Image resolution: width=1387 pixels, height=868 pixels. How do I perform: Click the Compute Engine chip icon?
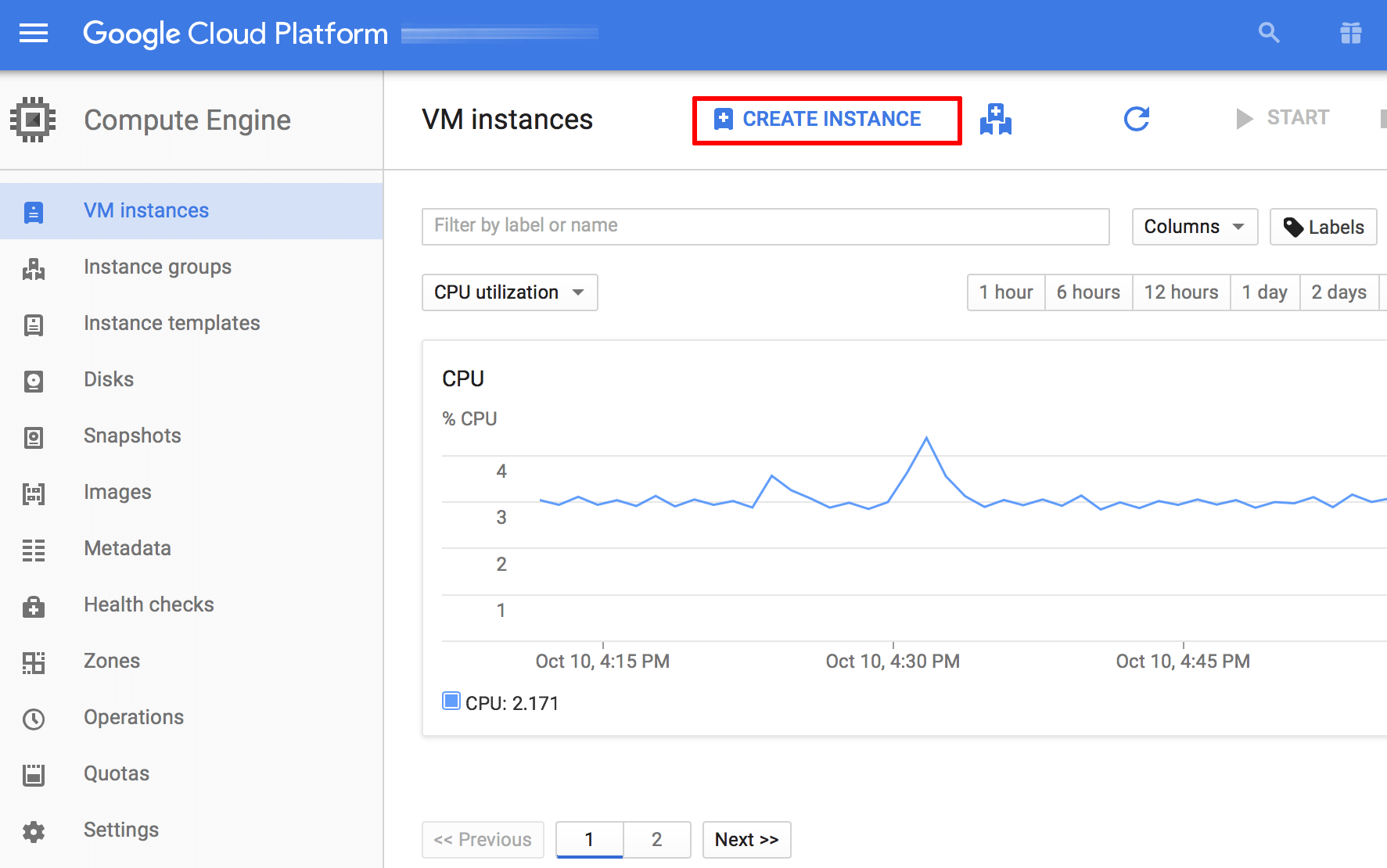click(x=33, y=120)
